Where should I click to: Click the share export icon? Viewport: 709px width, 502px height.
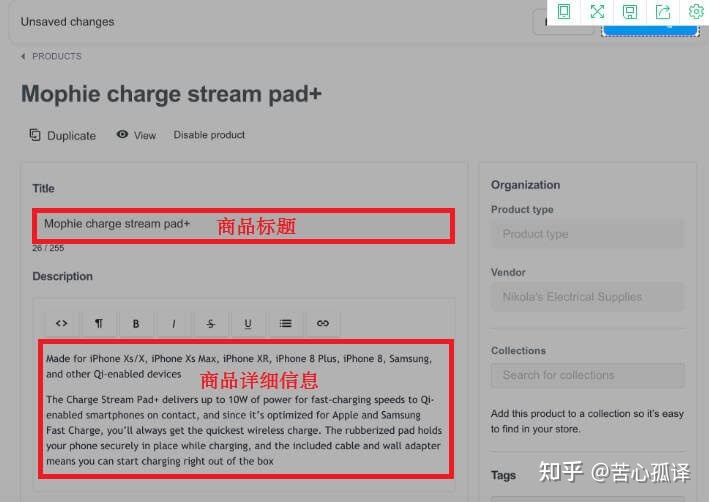(x=663, y=11)
